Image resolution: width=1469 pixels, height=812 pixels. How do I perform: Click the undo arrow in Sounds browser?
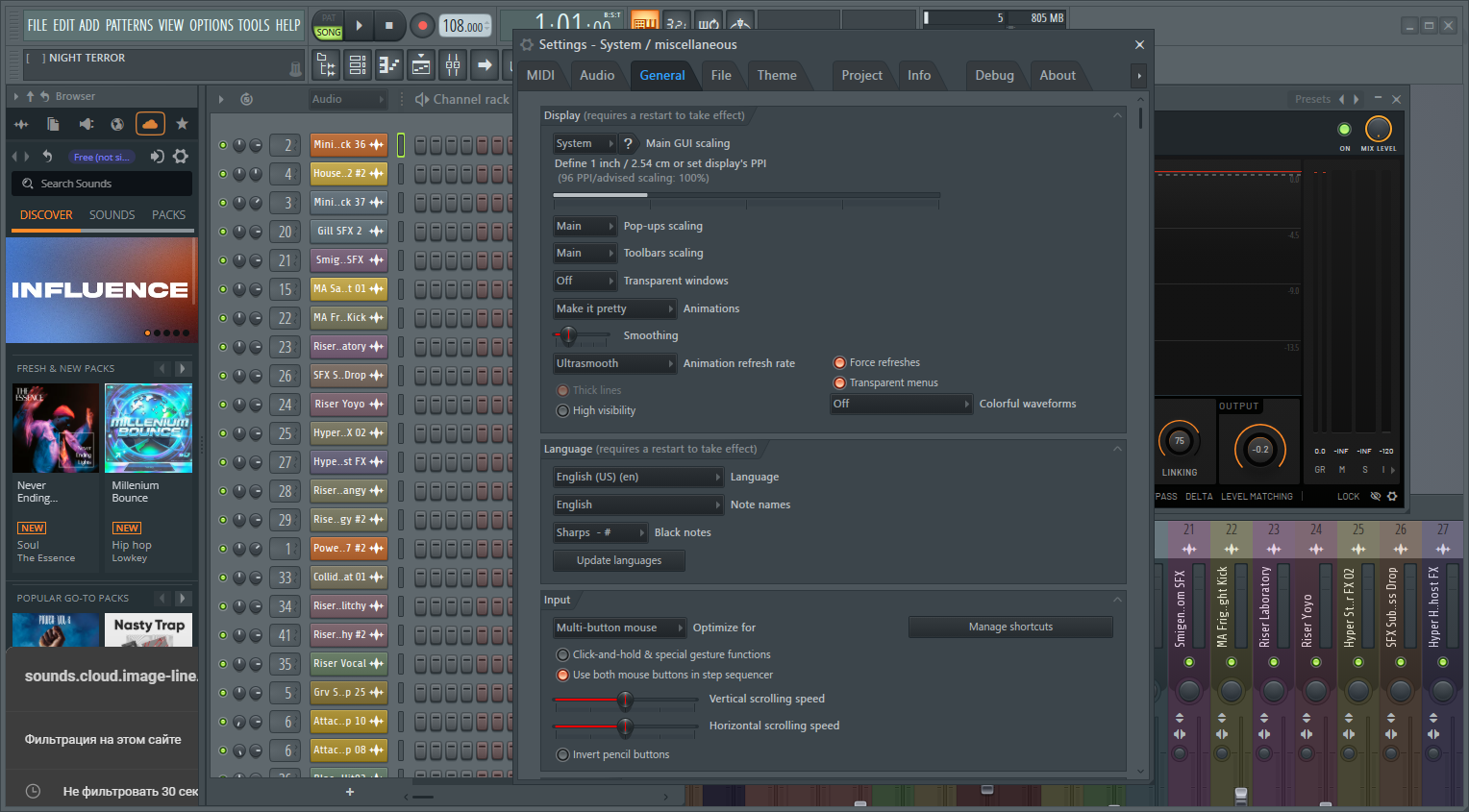pyautogui.click(x=47, y=157)
